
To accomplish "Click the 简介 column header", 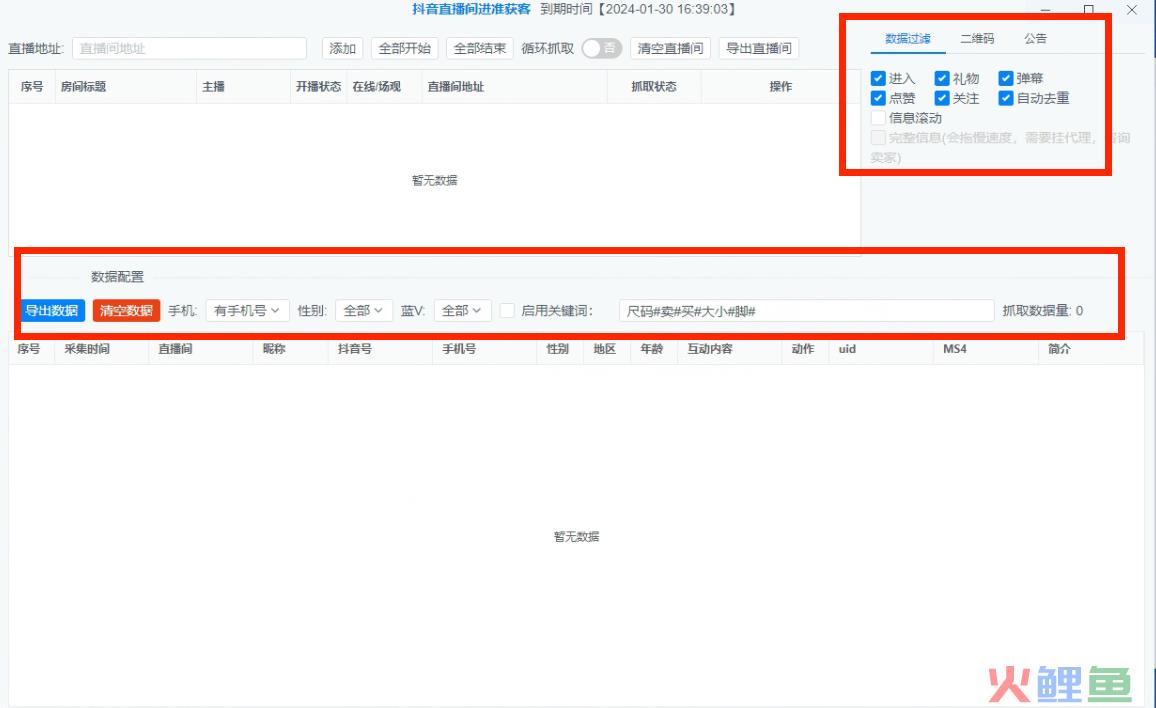I will [x=1059, y=349].
